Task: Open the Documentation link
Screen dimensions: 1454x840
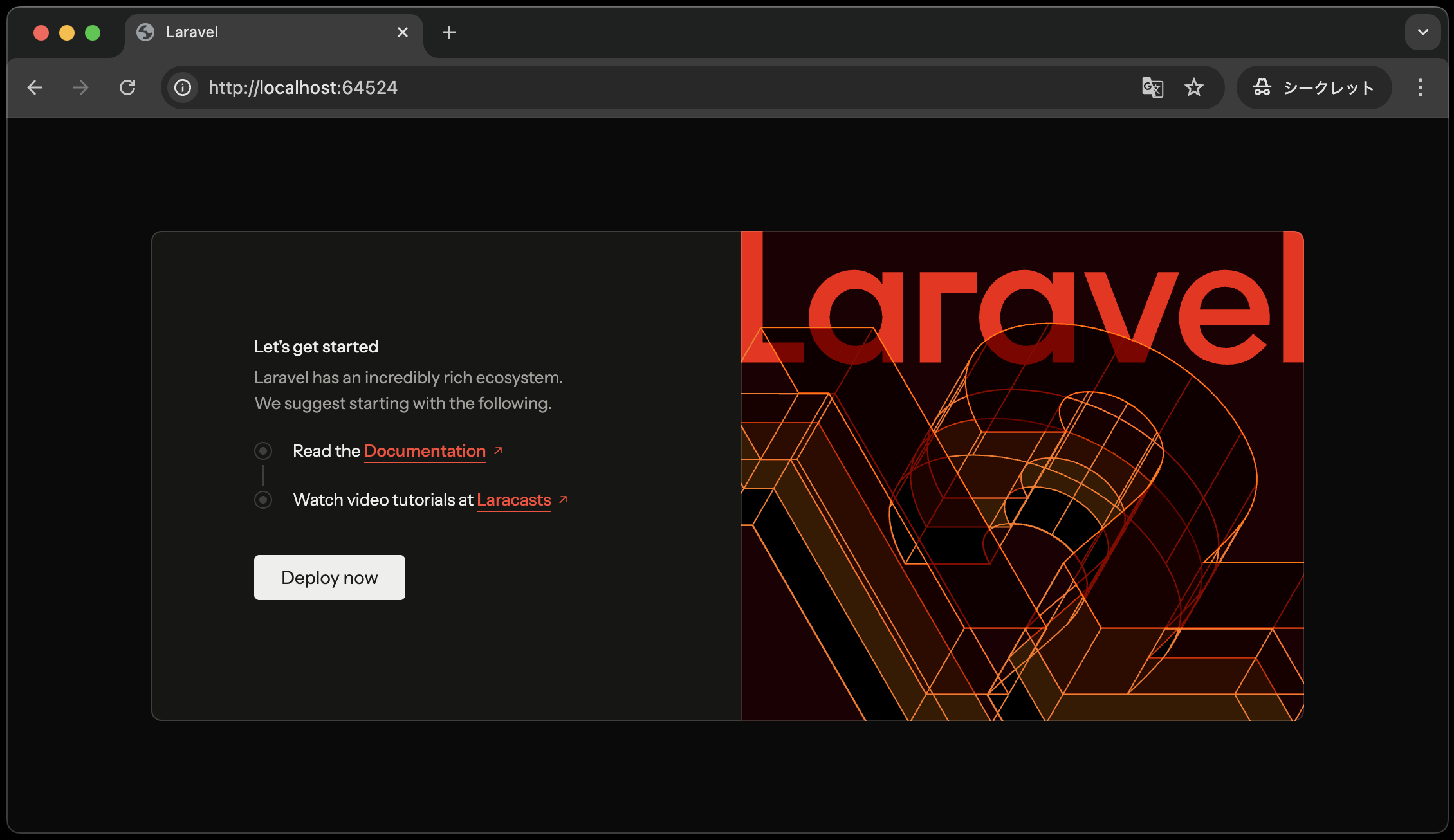Action: [x=425, y=452]
